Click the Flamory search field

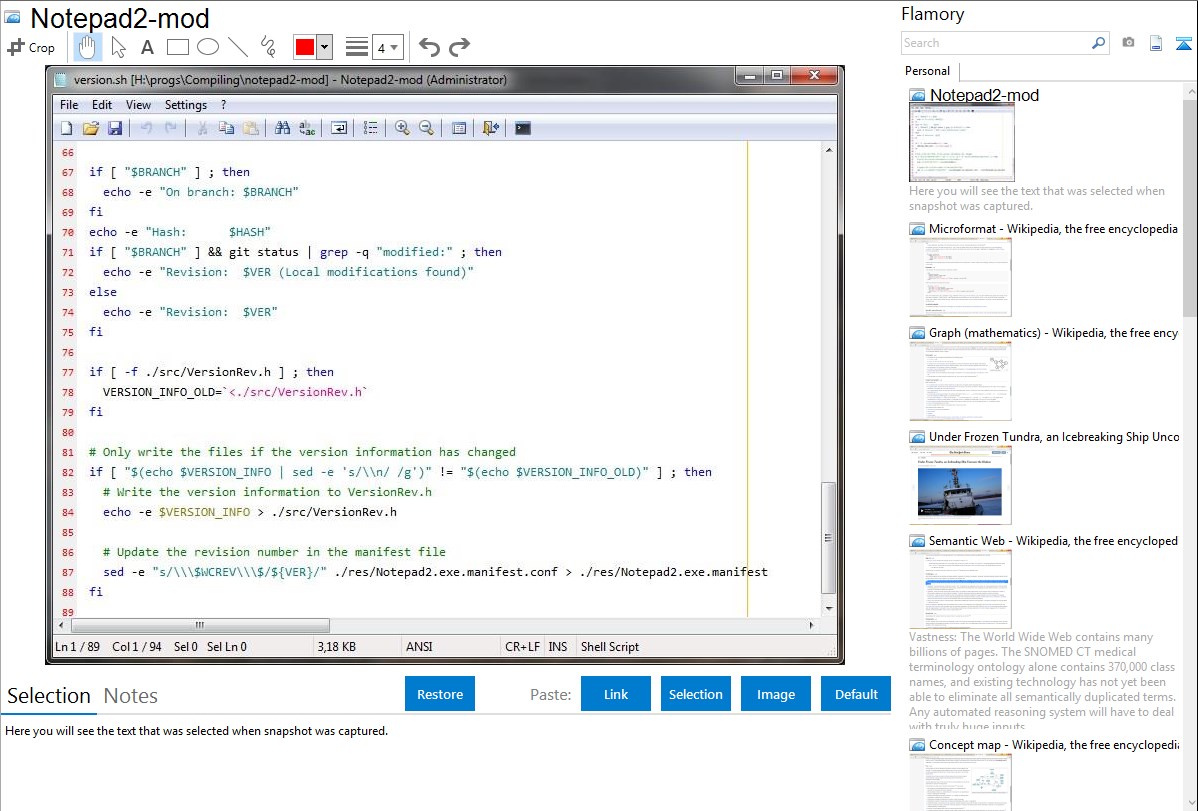(995, 43)
